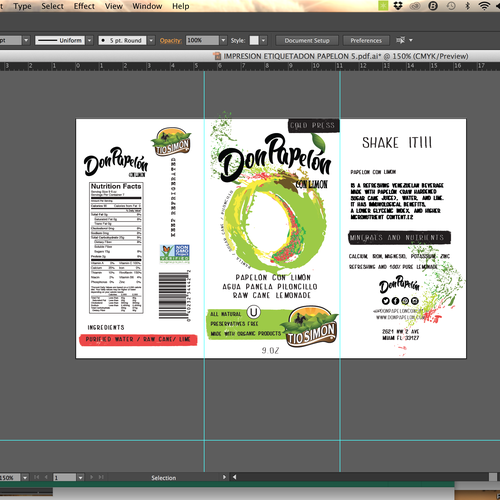Select the red PURIFIED WATER ingredients banner

[x=138, y=339]
